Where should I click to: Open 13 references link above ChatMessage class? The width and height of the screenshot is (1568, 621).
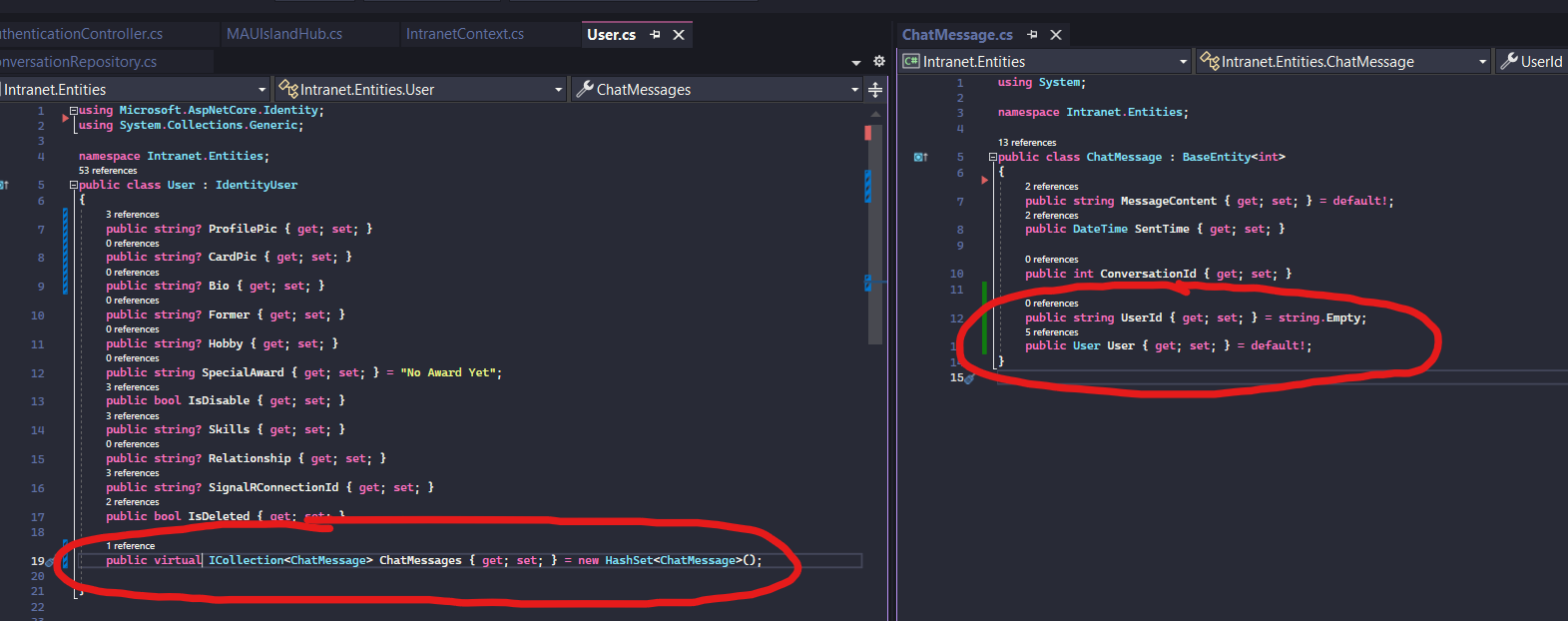[x=1027, y=143]
